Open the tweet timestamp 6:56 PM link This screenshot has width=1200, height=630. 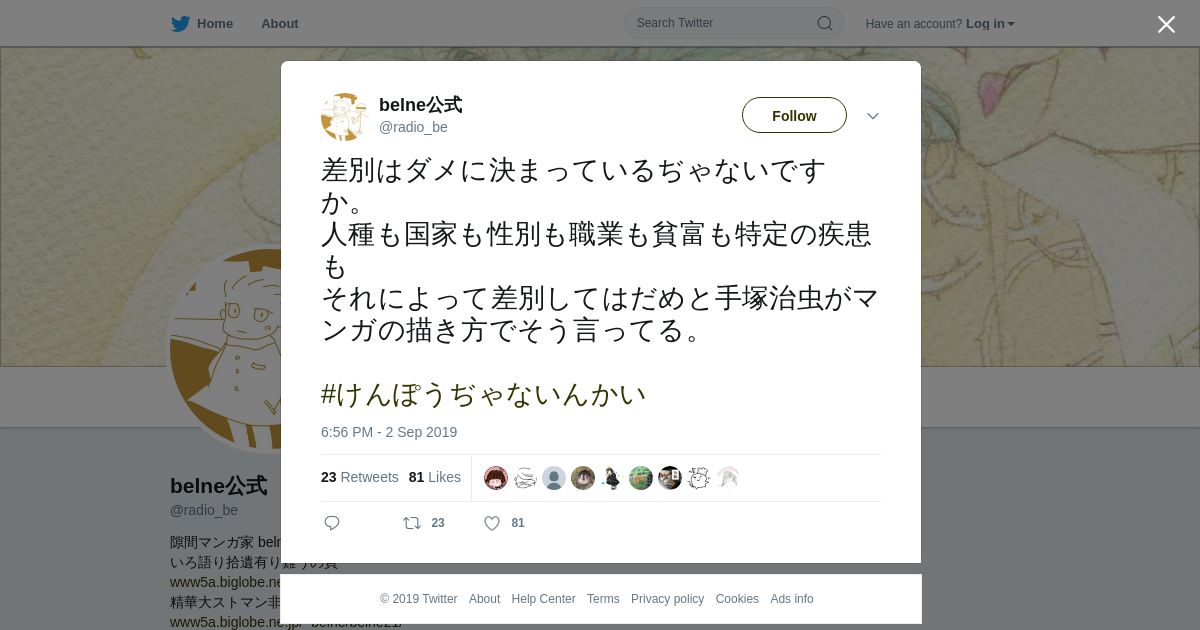point(389,432)
